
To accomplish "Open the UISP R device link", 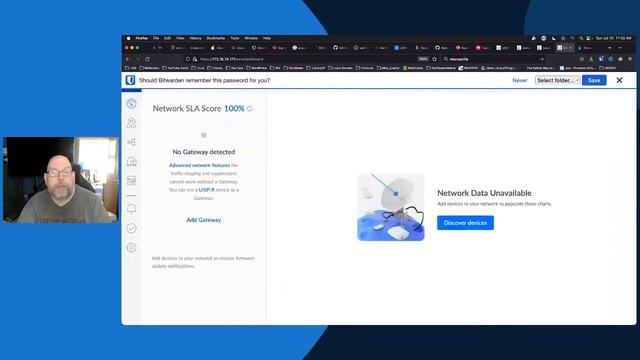I will [207, 190].
